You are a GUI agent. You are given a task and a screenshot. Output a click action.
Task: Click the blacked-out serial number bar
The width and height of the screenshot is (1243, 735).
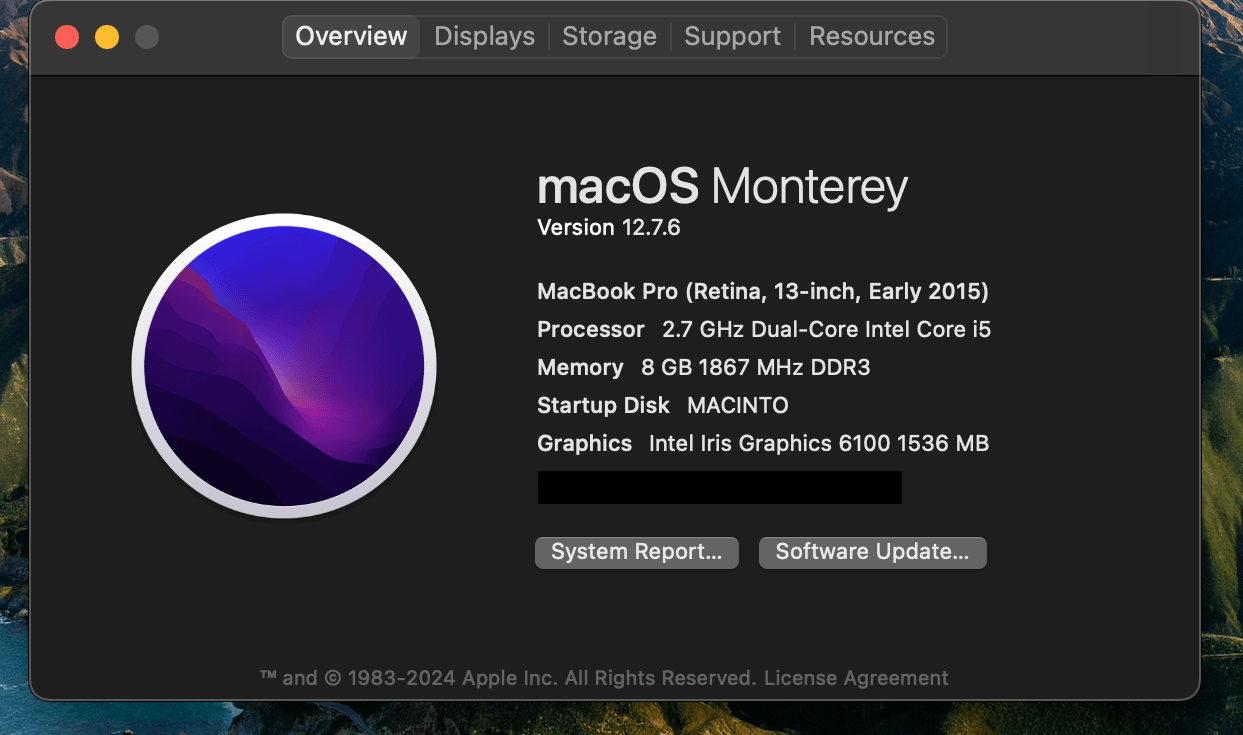click(719, 487)
